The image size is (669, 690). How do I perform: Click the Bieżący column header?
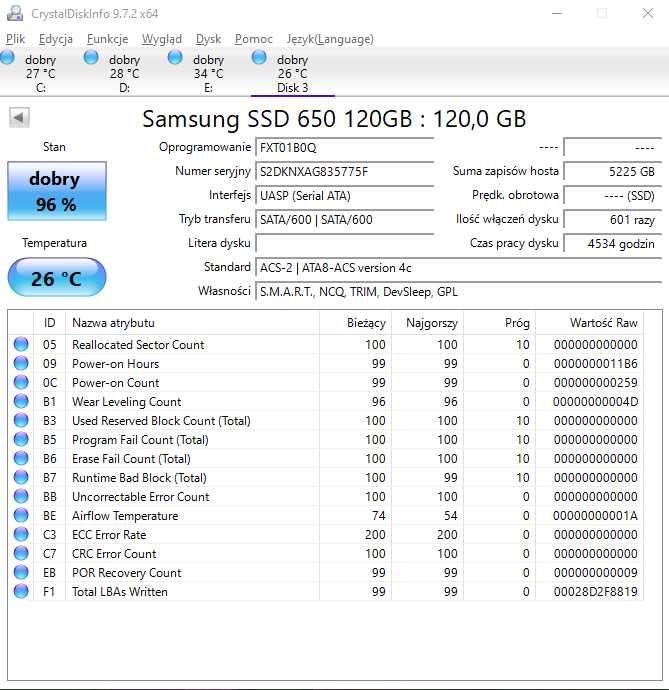(x=356, y=323)
